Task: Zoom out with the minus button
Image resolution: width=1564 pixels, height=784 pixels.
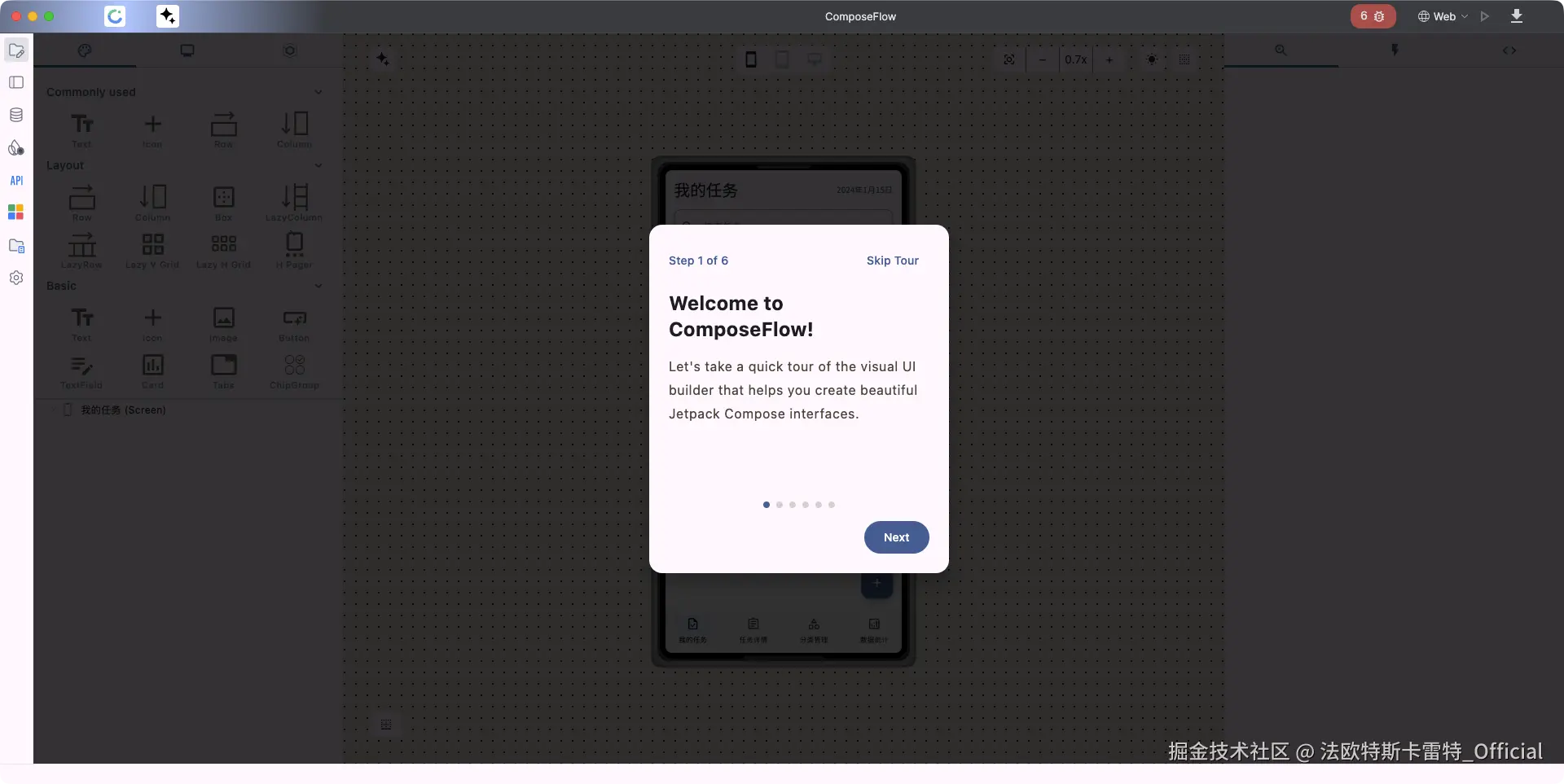Action: [x=1043, y=59]
